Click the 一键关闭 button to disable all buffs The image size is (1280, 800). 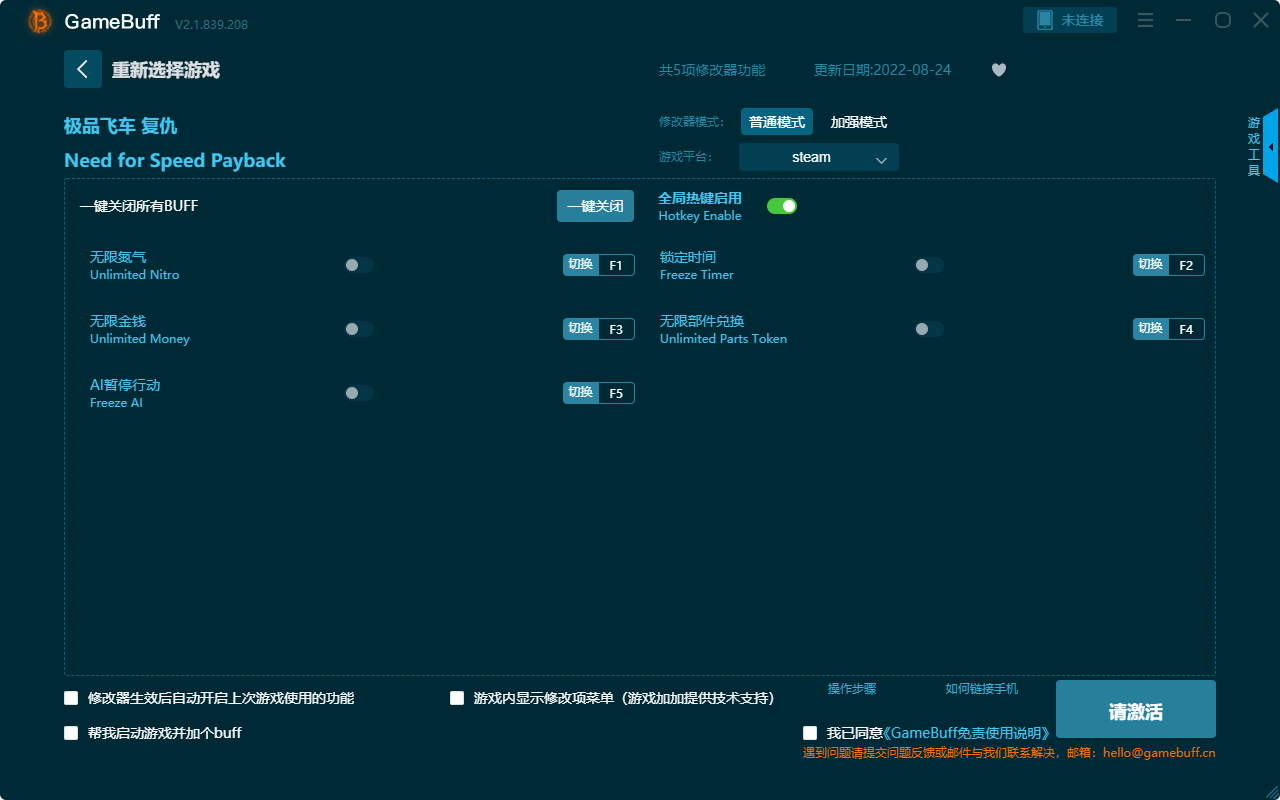(595, 205)
